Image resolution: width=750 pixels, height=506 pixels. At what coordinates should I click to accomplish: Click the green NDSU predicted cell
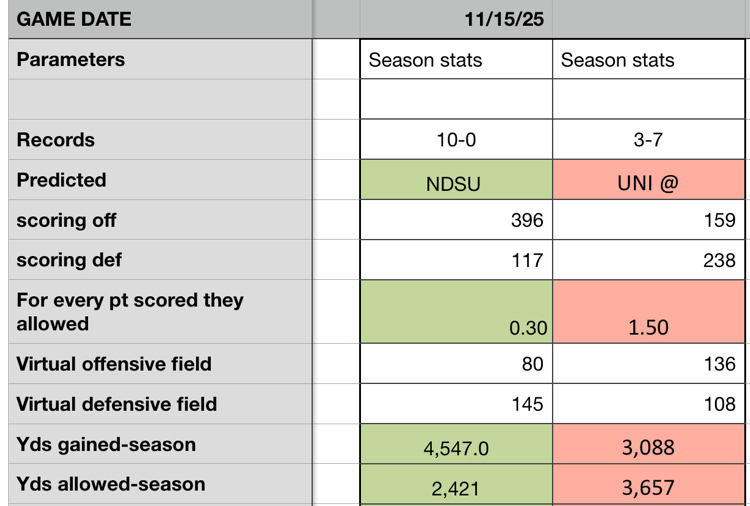click(x=456, y=180)
